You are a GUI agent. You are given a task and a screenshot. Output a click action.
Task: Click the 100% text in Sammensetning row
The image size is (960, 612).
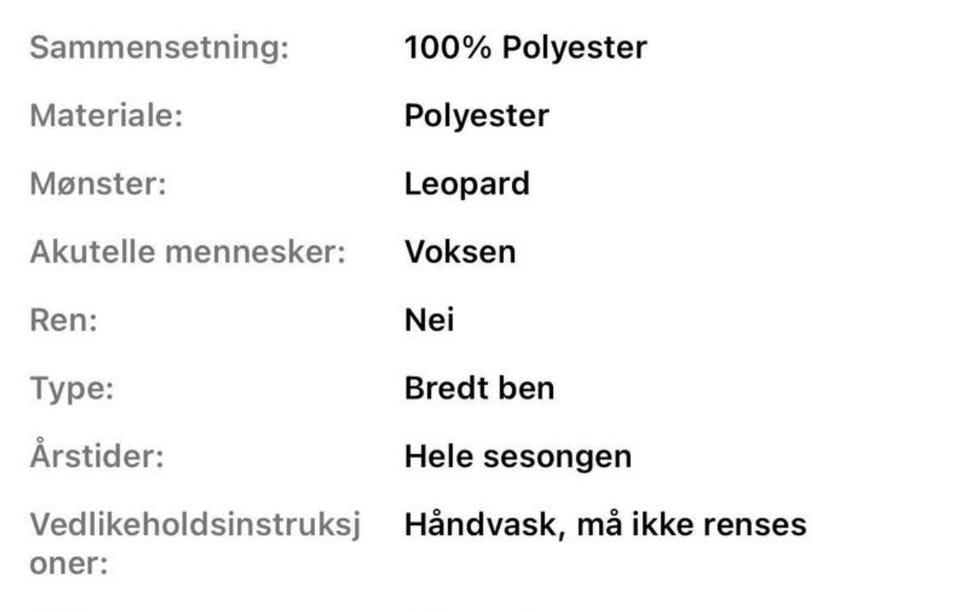tap(447, 48)
